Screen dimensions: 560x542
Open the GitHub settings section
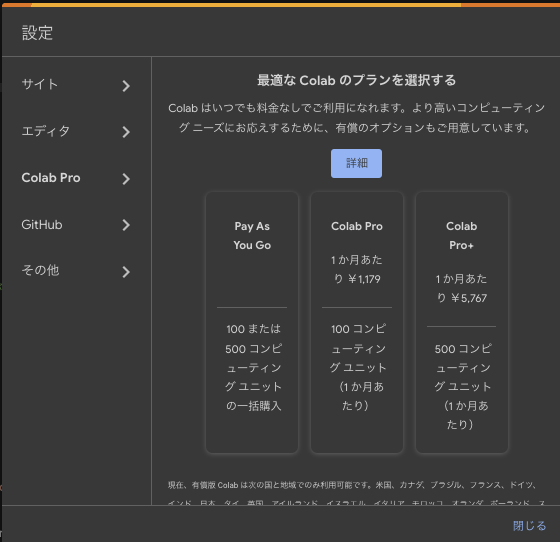[x=76, y=225]
